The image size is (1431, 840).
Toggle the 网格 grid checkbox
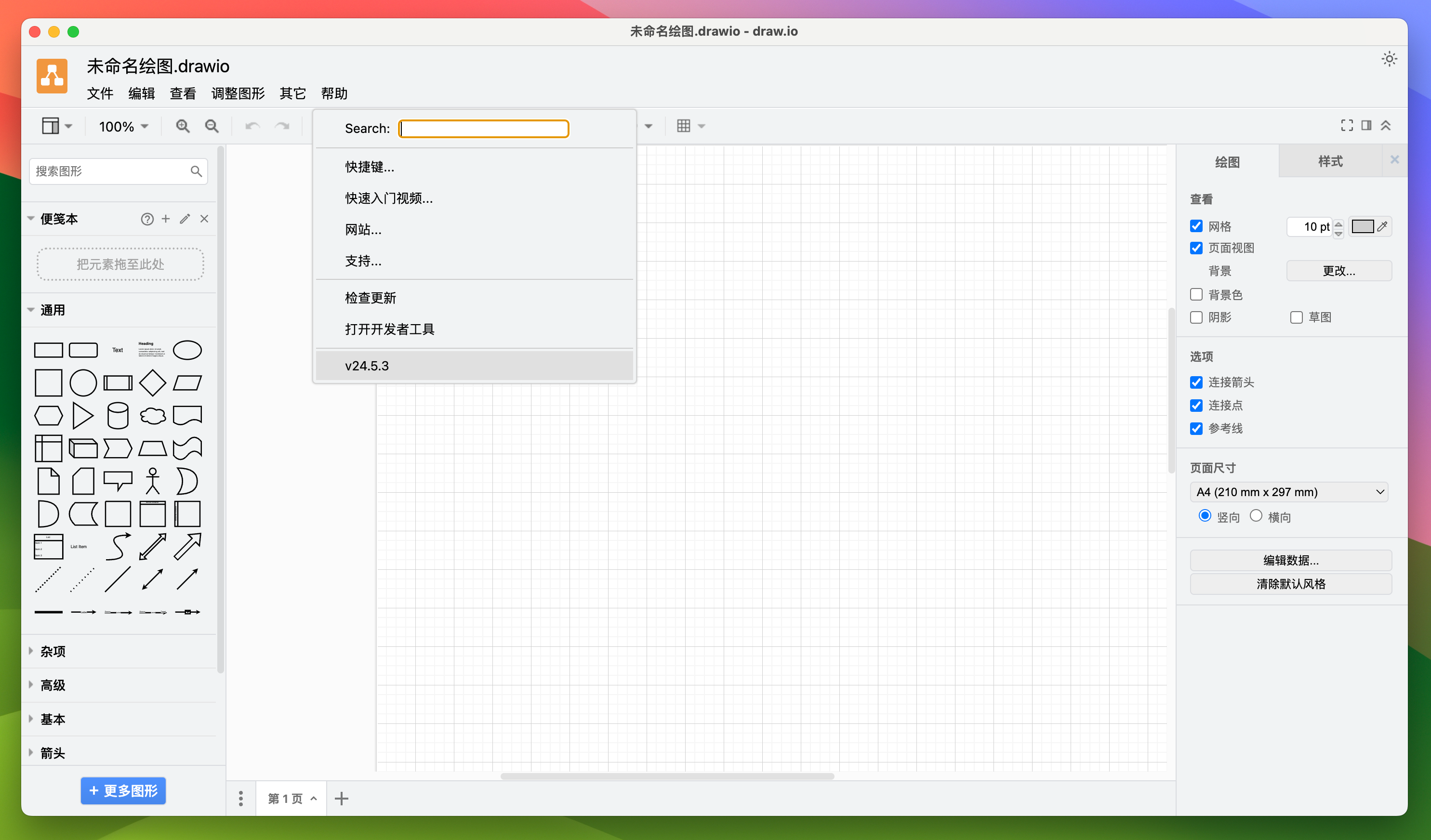tap(1196, 226)
